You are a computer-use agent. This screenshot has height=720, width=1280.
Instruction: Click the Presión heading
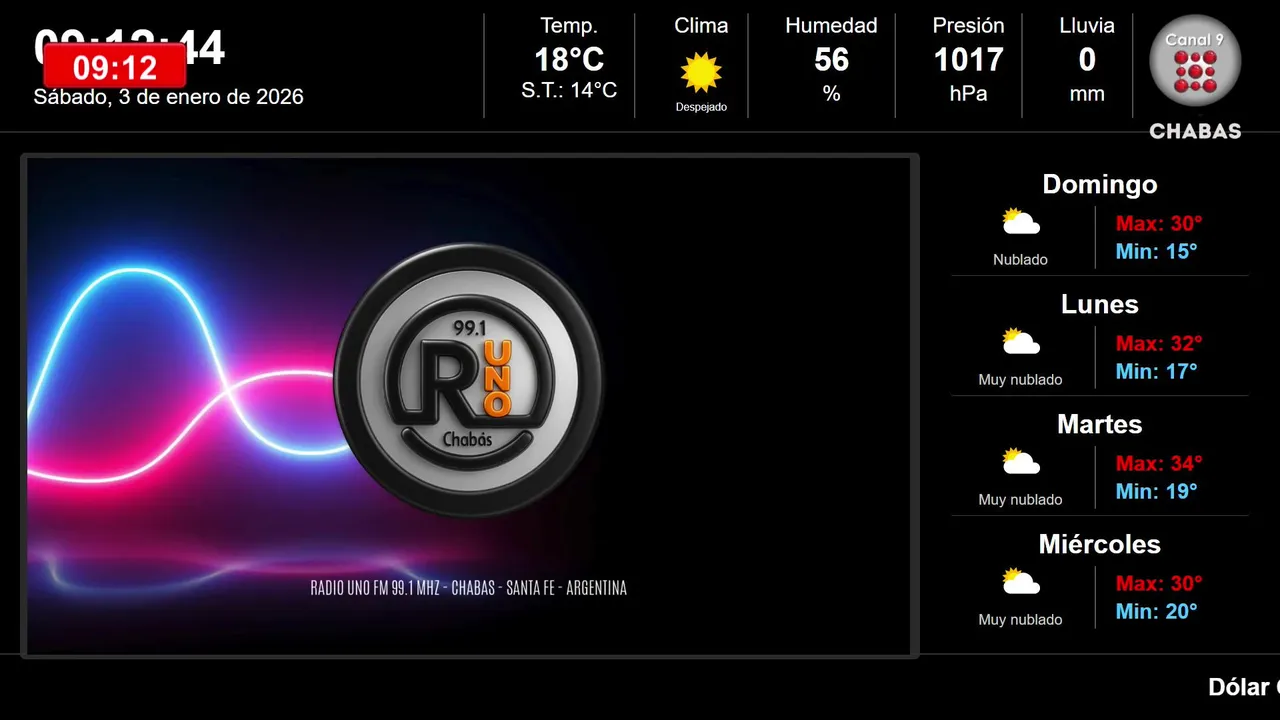tap(968, 26)
